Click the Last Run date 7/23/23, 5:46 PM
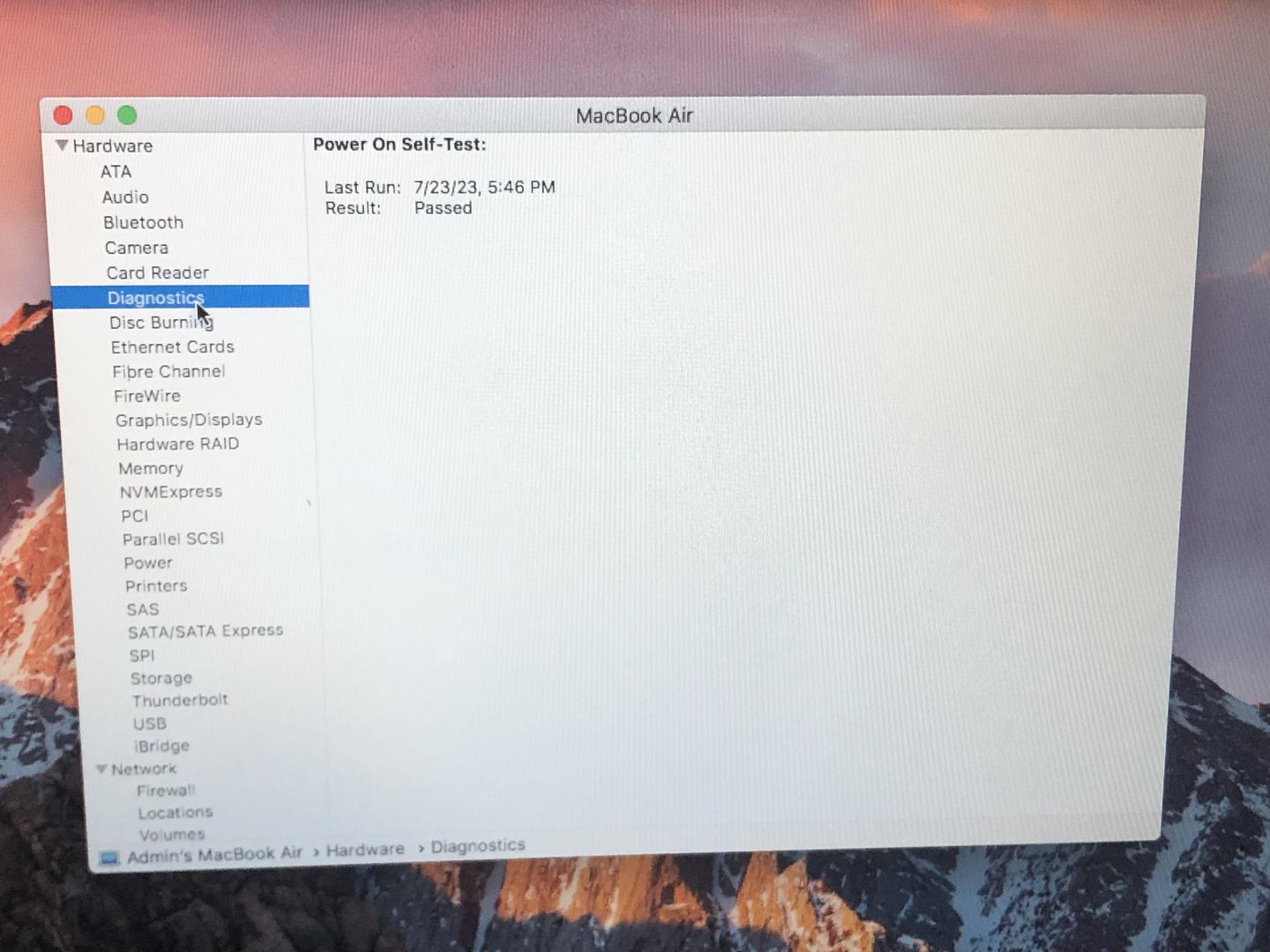This screenshot has width=1270, height=952. 484,187
